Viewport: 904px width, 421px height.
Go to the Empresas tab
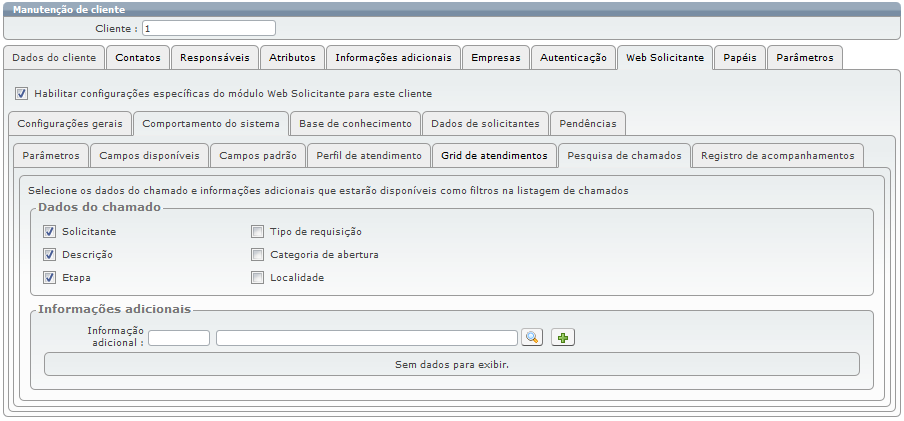point(496,58)
